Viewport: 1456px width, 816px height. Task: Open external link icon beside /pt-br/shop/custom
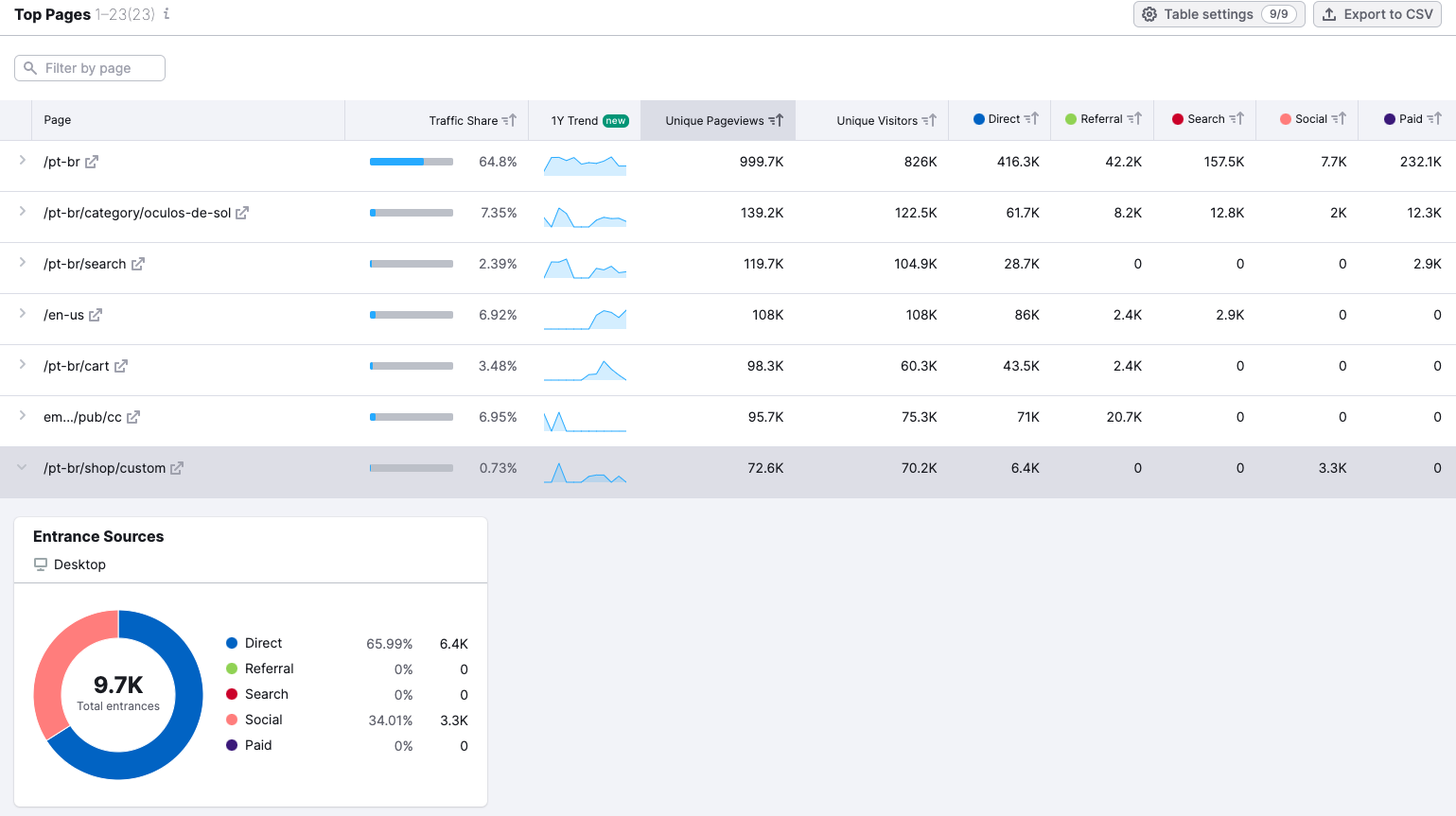point(177,468)
